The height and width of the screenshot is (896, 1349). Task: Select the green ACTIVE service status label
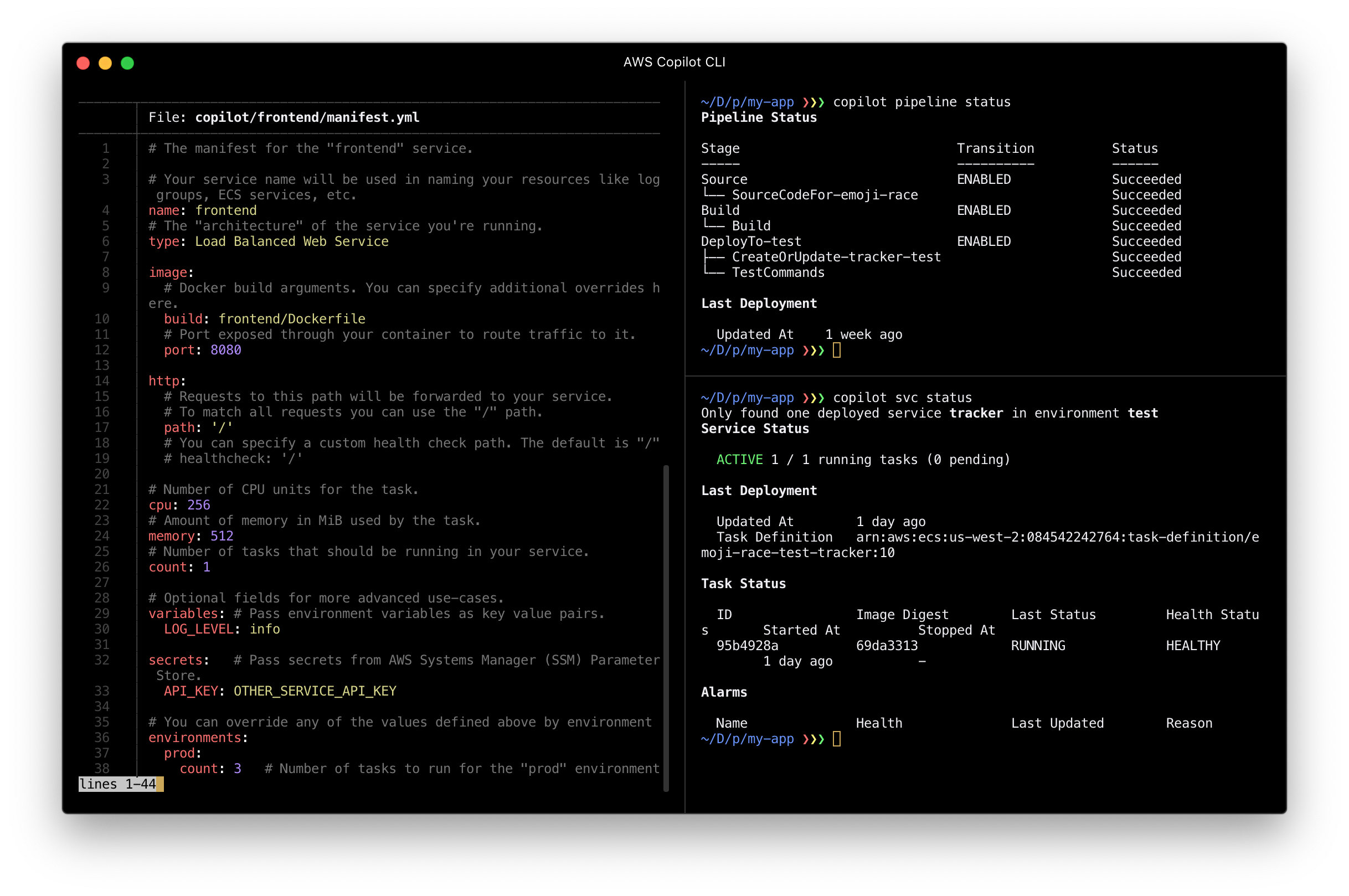point(739,460)
